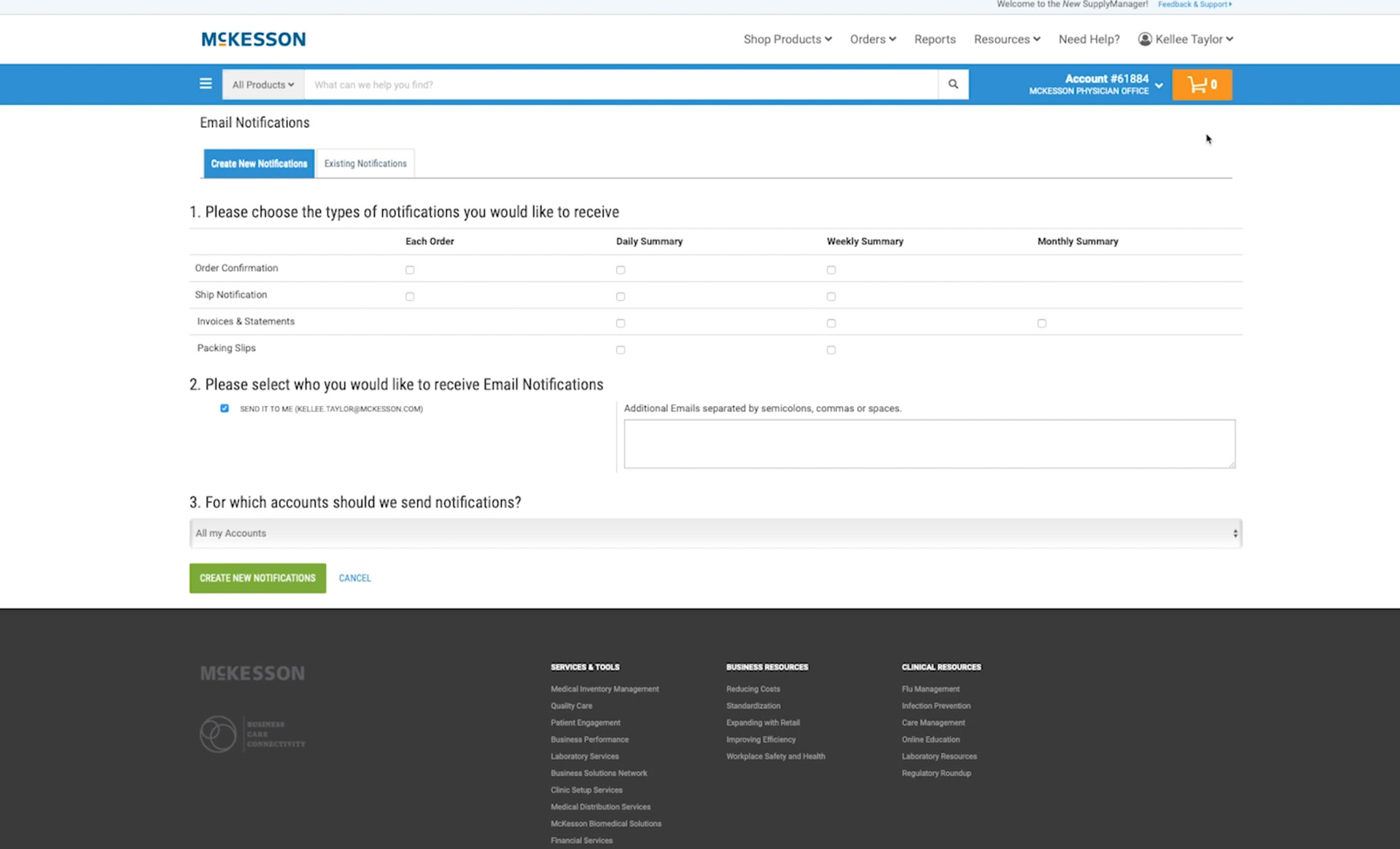Open Business Solutions Network footer link
This screenshot has width=1400, height=849.
pos(599,772)
